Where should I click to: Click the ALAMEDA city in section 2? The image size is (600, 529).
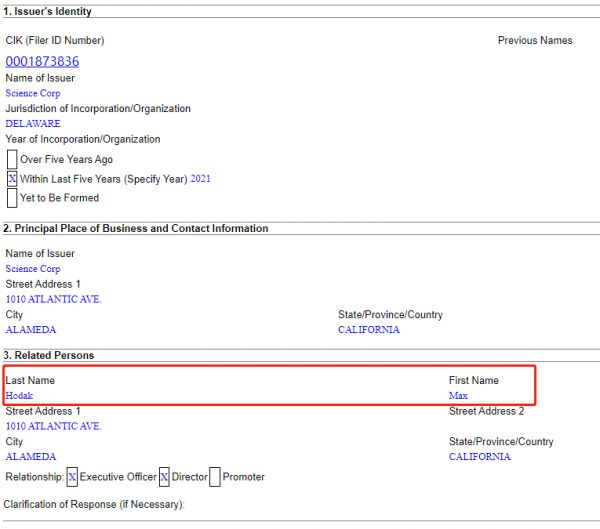(31, 330)
